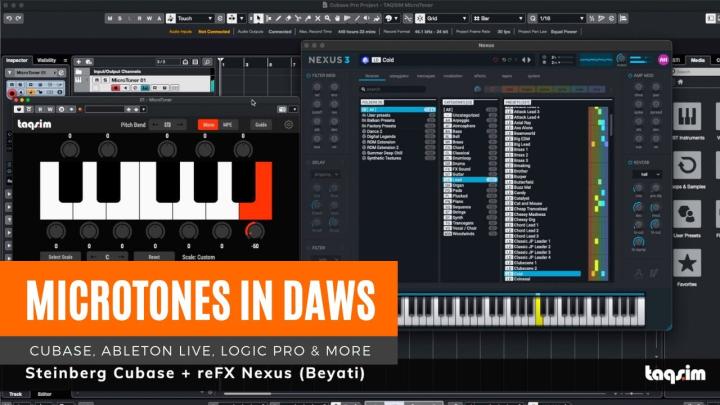The image size is (720, 405).
Task: Select the Split scissors tool
Action: tap(298, 18)
